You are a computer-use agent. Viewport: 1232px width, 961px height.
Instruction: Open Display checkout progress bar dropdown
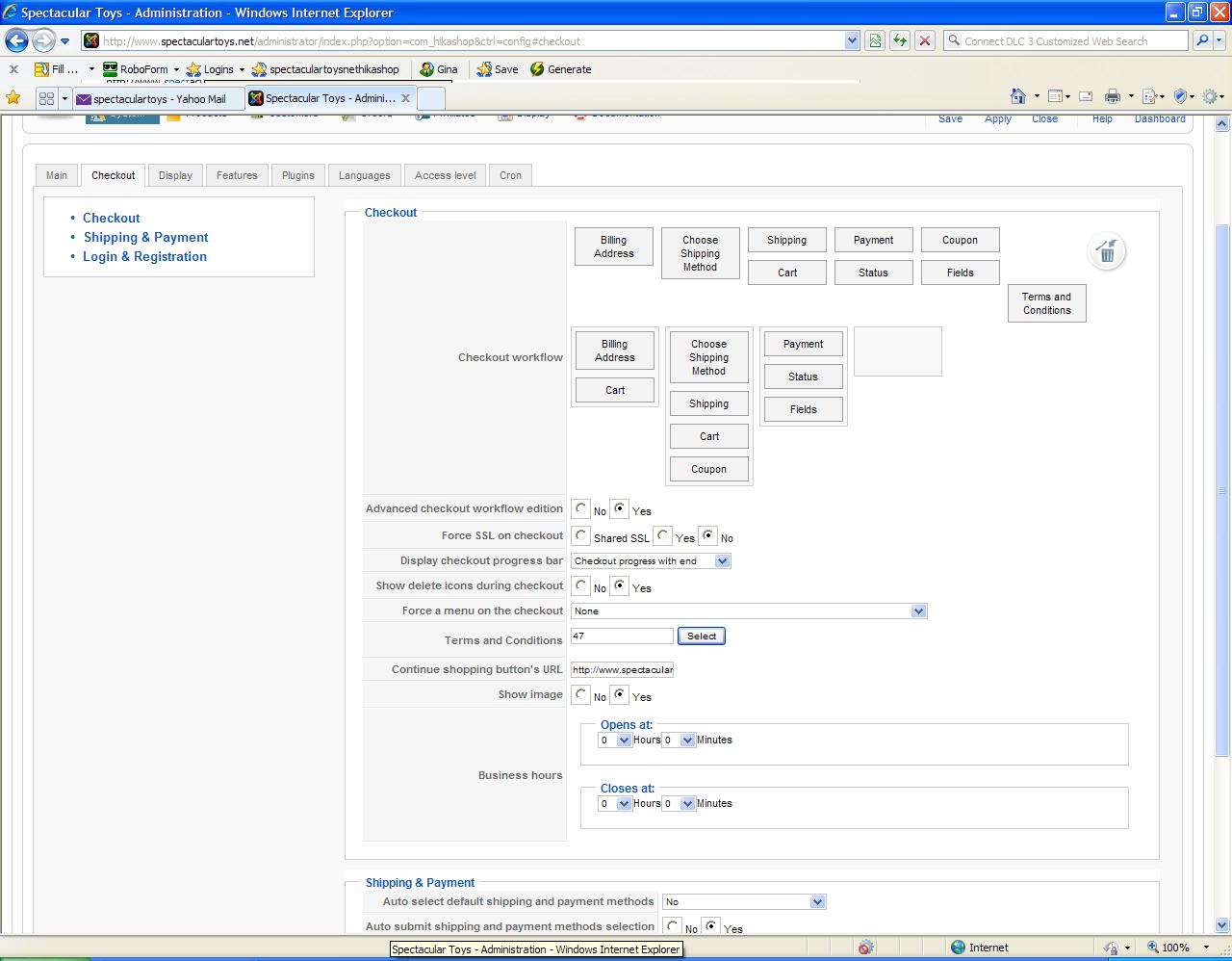point(651,560)
